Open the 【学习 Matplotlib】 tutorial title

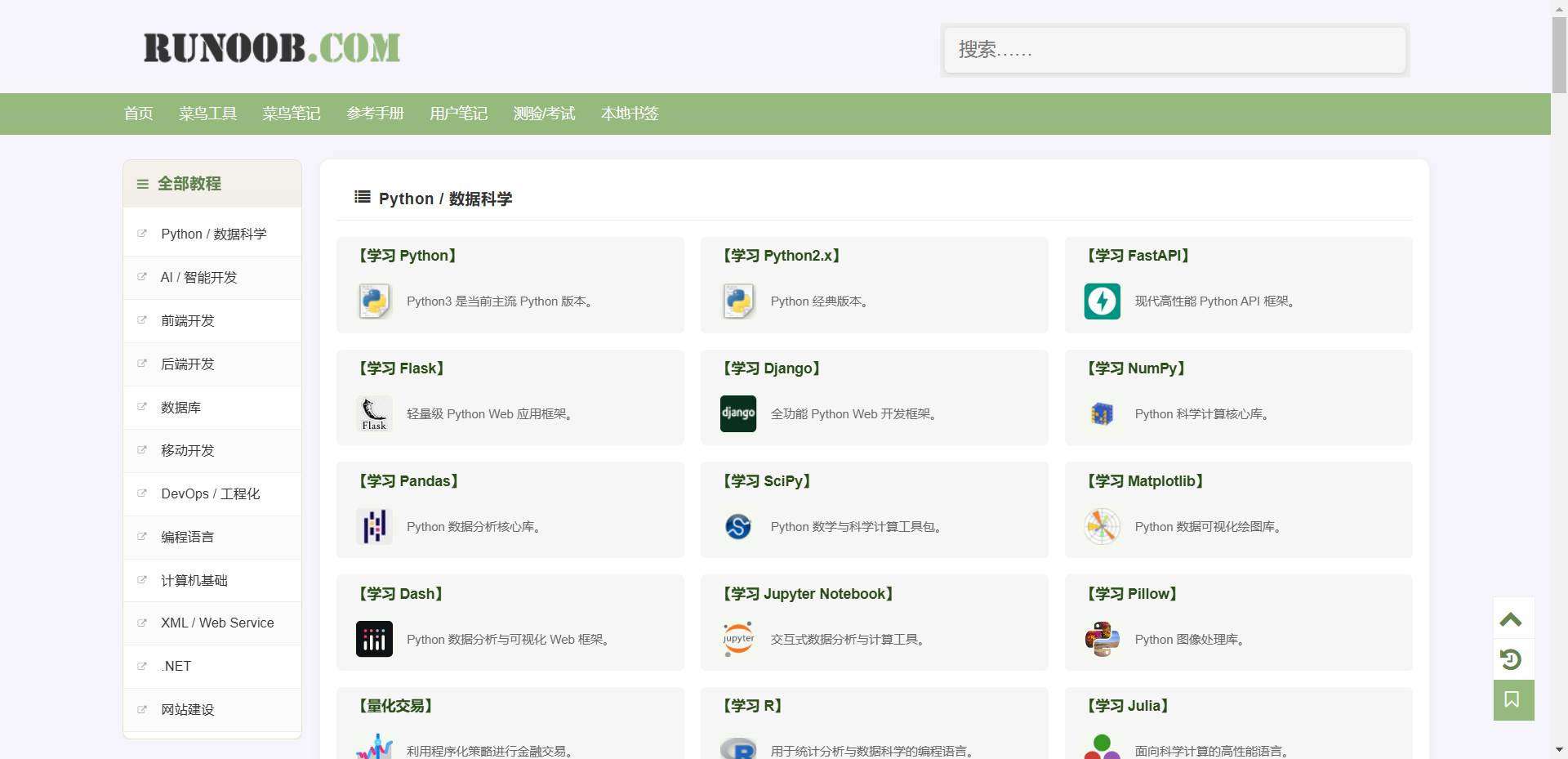pyautogui.click(x=1146, y=481)
